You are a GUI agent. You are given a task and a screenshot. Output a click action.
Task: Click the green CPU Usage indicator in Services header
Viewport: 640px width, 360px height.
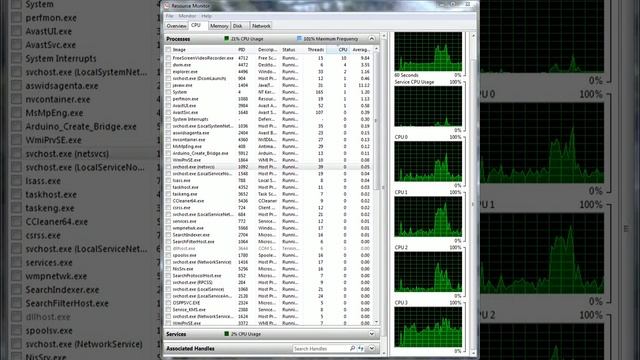[x=227, y=334]
